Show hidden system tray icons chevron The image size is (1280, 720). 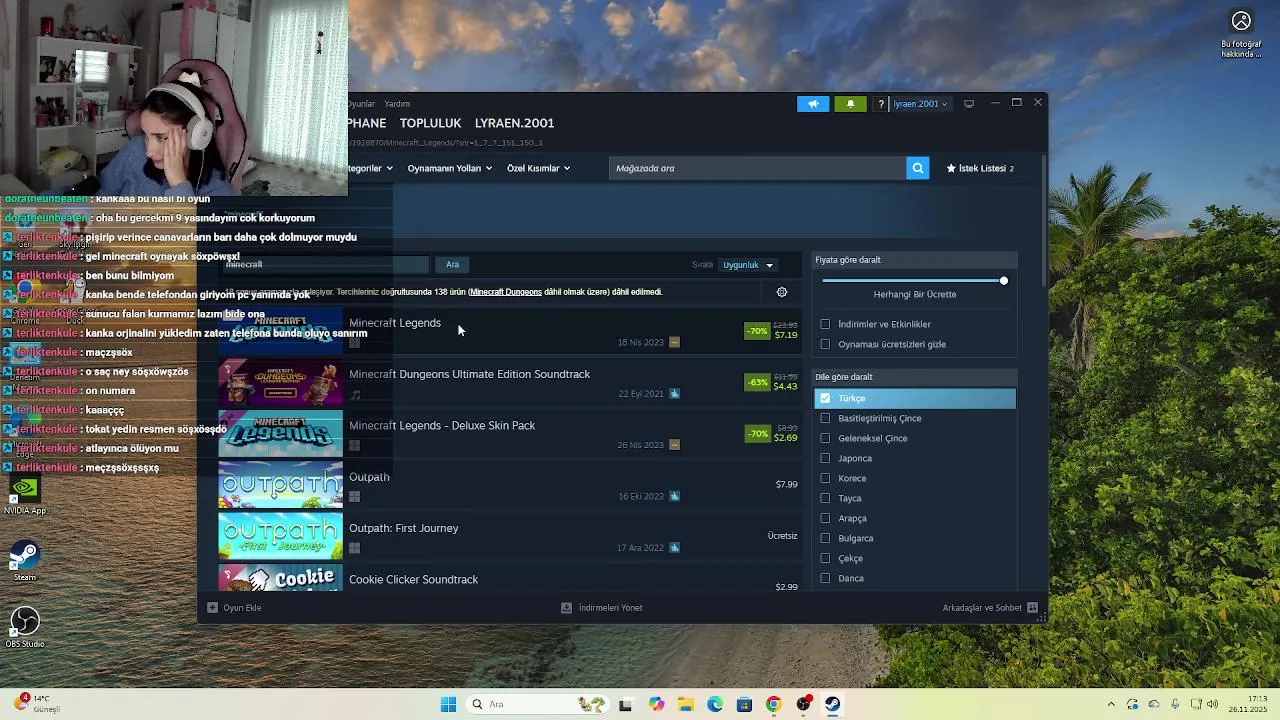pyautogui.click(x=1110, y=704)
